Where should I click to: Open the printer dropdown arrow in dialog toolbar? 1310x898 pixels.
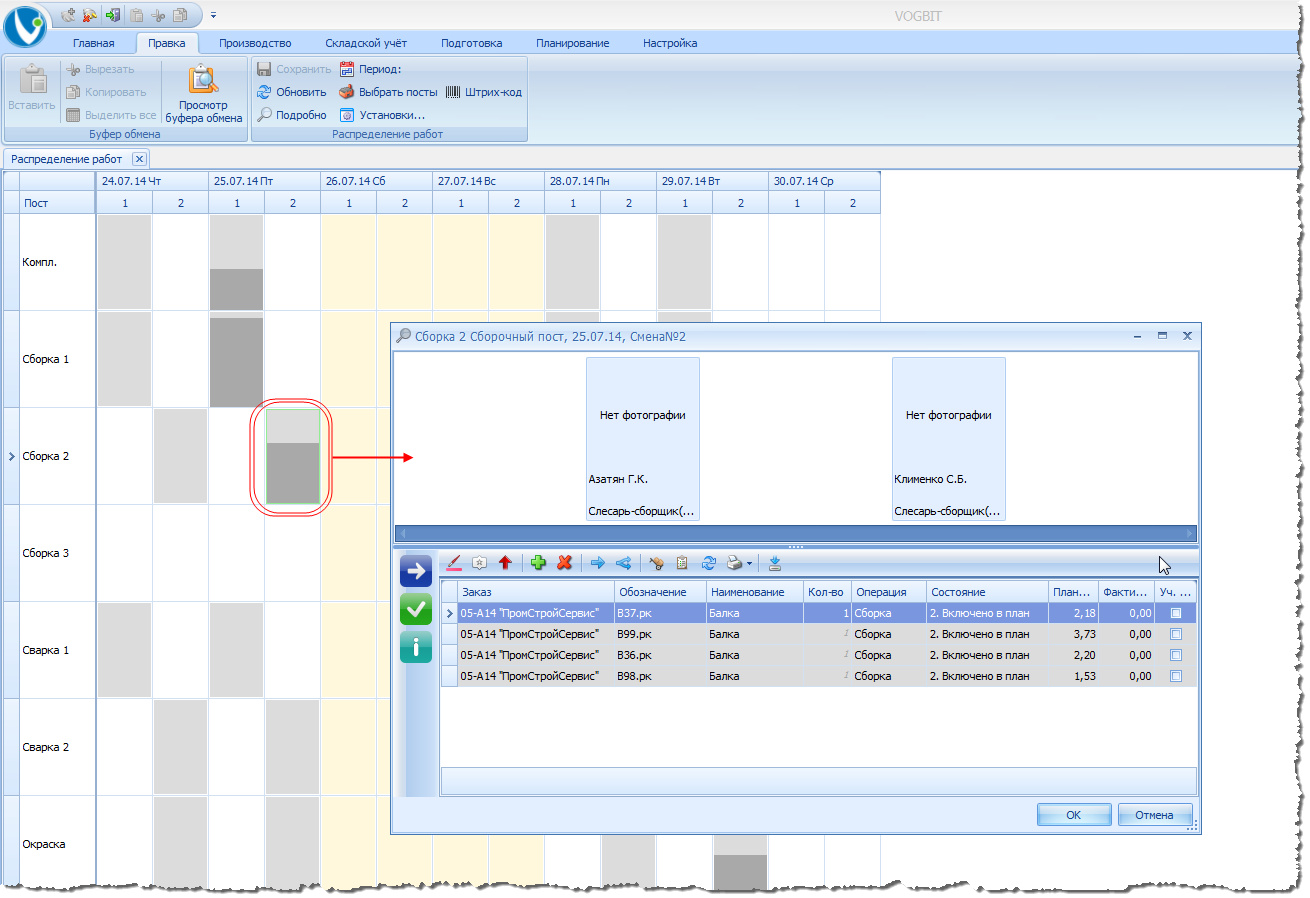point(750,564)
